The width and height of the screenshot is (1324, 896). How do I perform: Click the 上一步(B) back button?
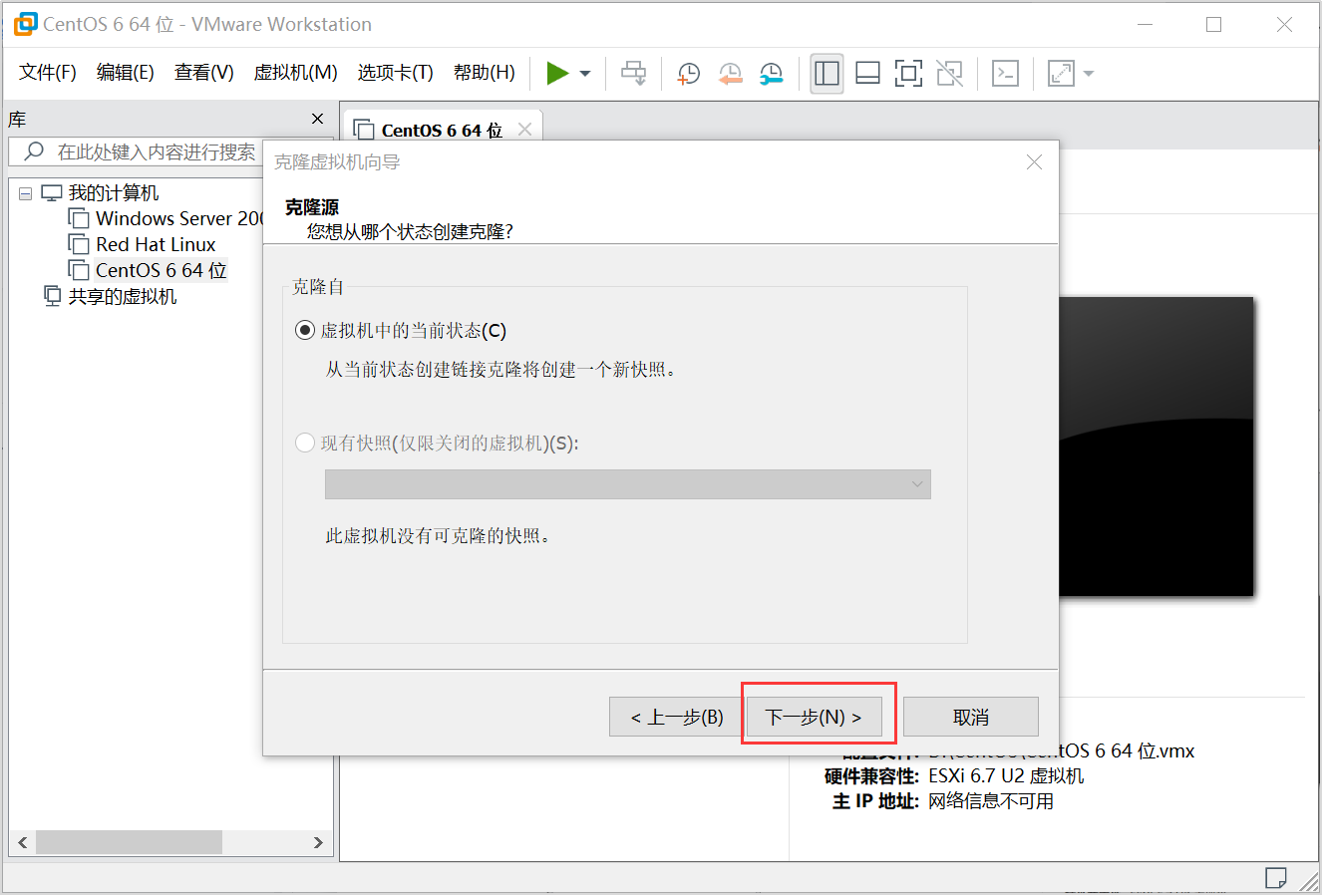point(676,717)
